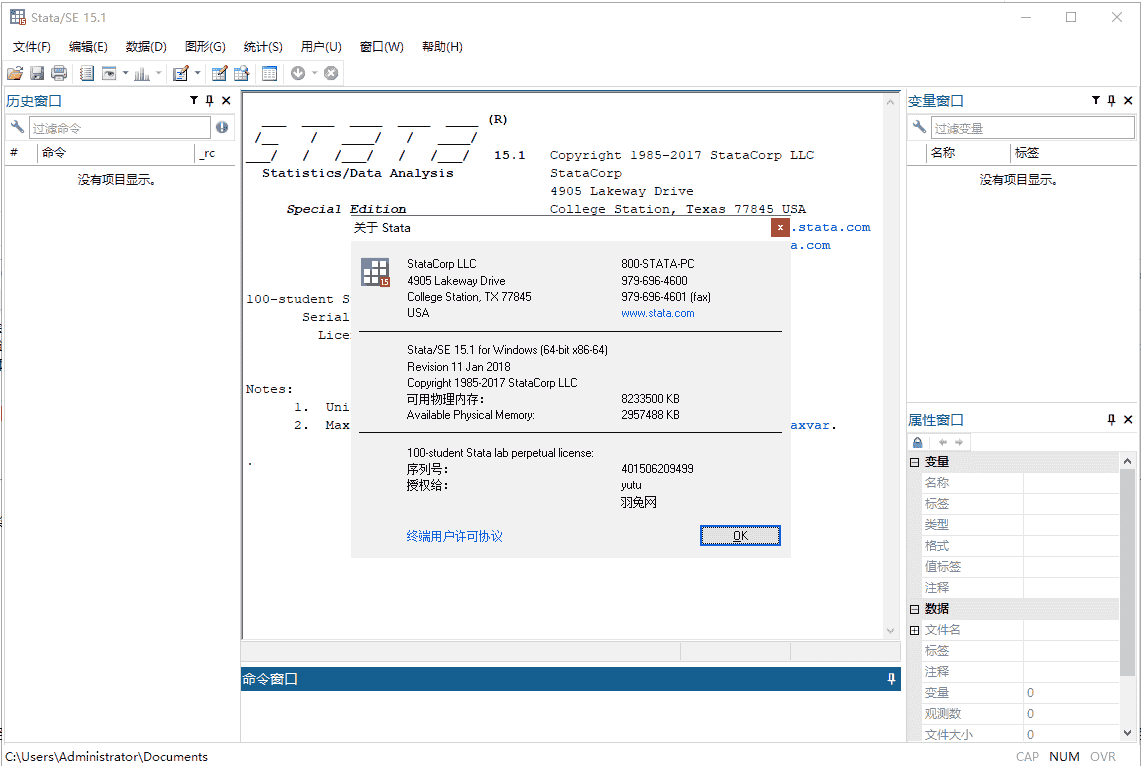Viewport: 1141px width, 766px height.
Task: Open the Log begin/close icon
Action: point(86,72)
